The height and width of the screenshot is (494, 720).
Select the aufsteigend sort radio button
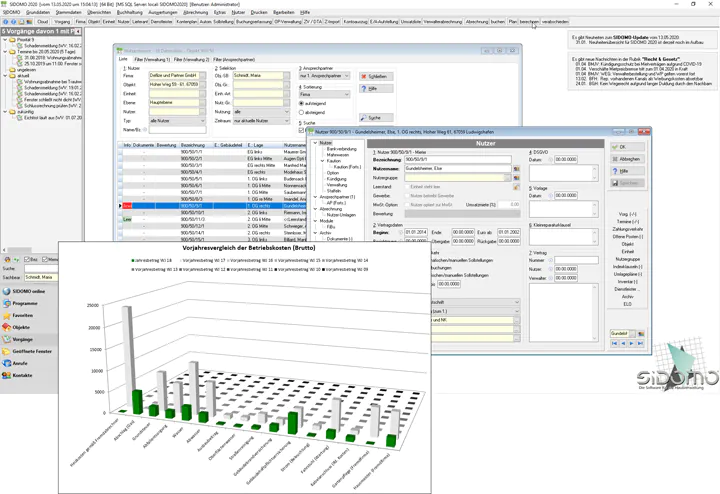coord(302,103)
